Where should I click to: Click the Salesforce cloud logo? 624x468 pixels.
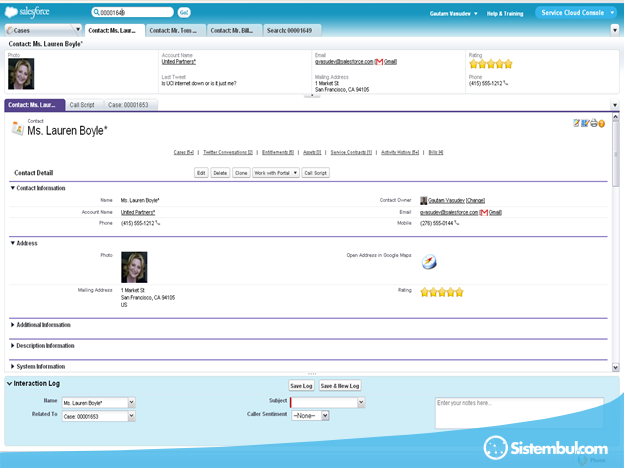(27, 12)
